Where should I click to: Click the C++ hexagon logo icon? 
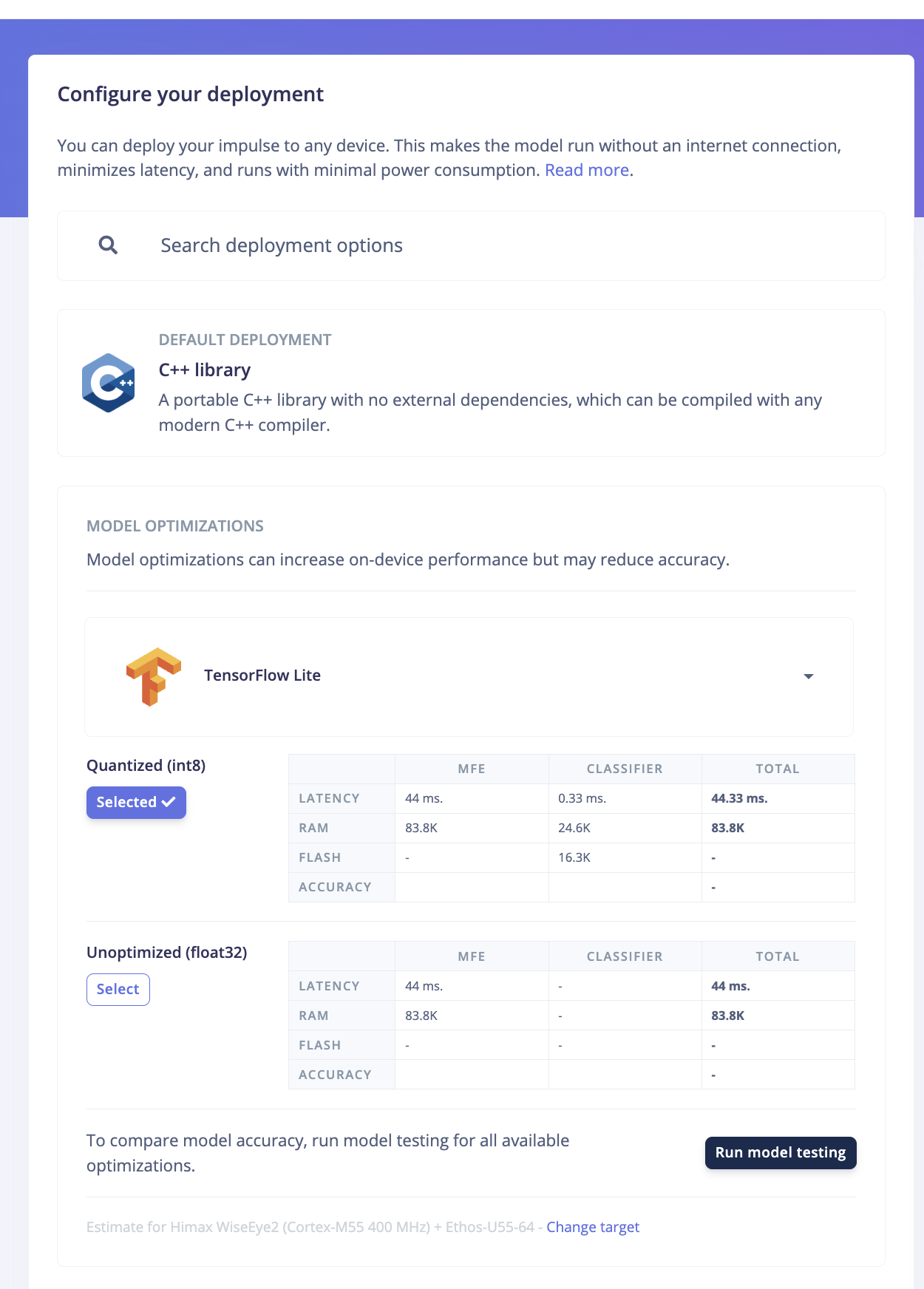click(109, 383)
